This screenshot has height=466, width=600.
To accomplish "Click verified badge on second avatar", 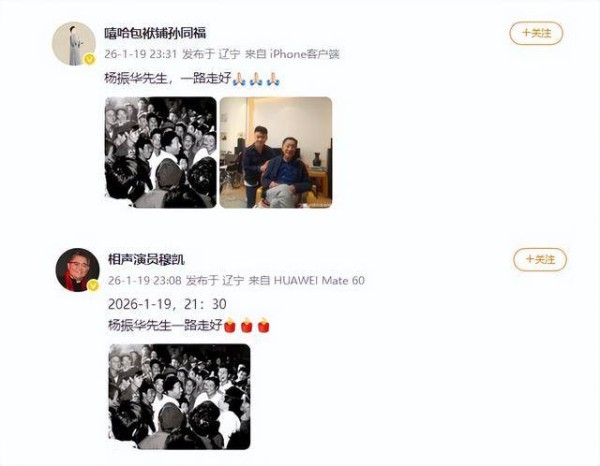I will coord(93,285).
